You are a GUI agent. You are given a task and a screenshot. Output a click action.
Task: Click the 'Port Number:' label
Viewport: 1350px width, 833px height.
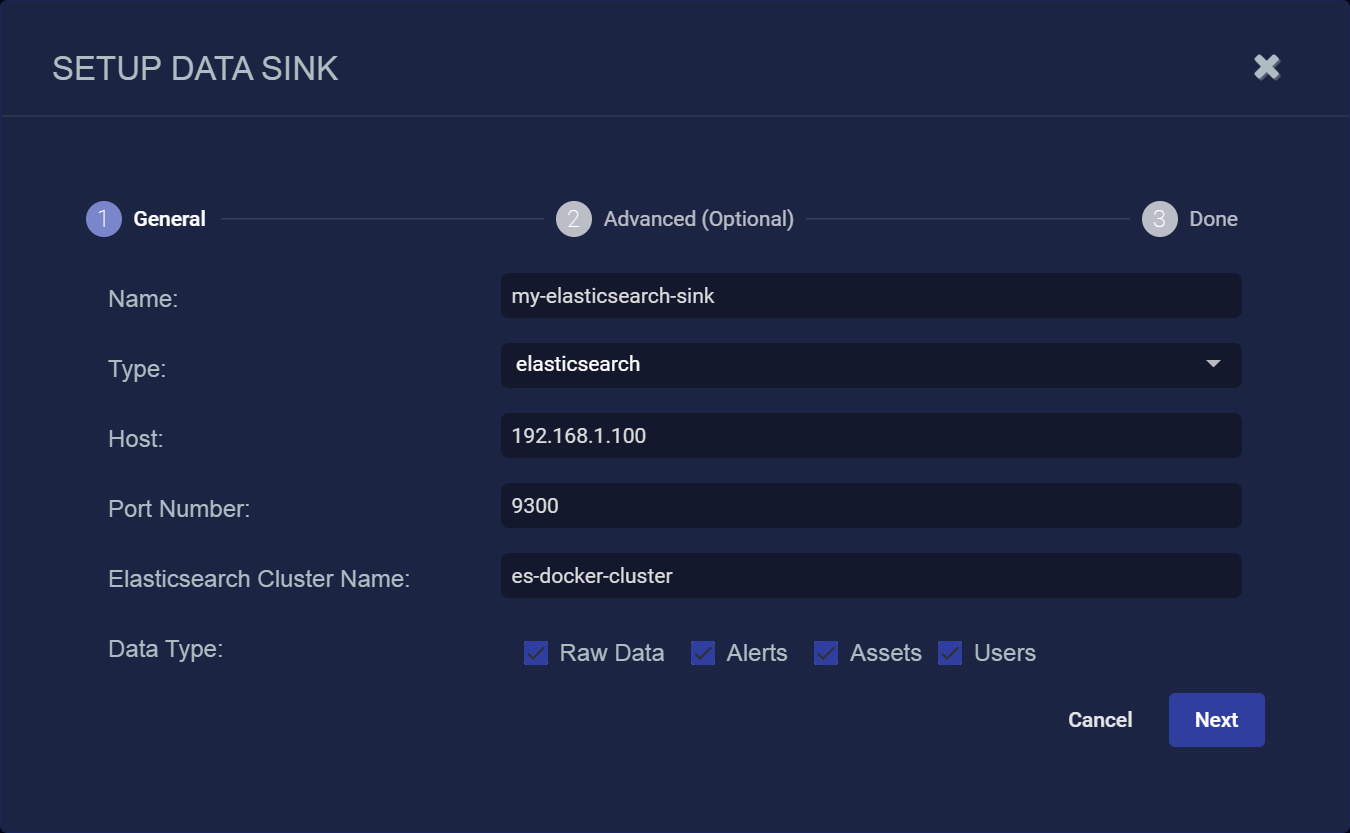click(x=179, y=509)
